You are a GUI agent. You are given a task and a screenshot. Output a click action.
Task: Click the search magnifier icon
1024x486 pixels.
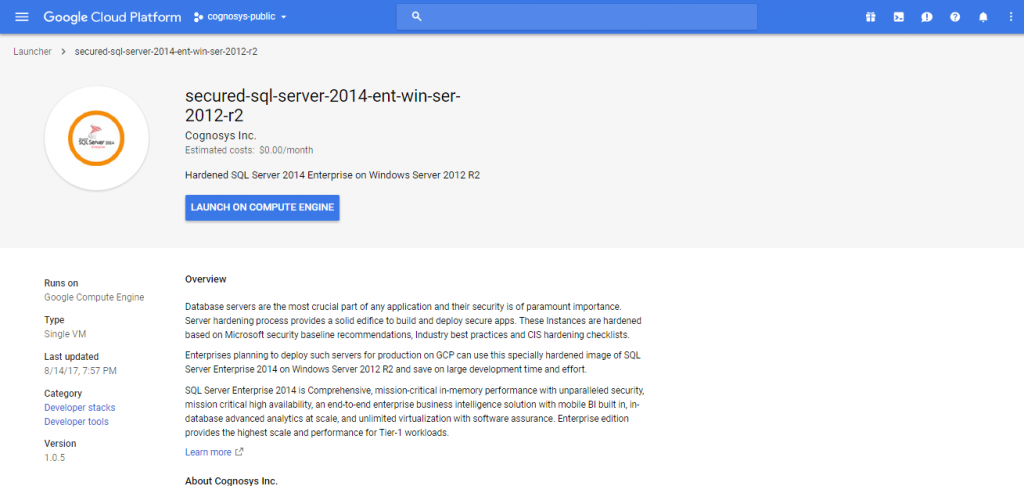point(417,17)
